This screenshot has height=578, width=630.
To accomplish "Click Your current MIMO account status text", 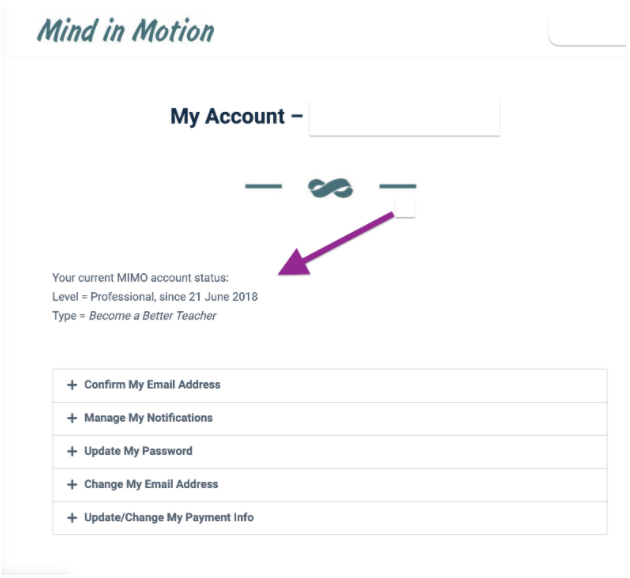I will (x=140, y=278).
